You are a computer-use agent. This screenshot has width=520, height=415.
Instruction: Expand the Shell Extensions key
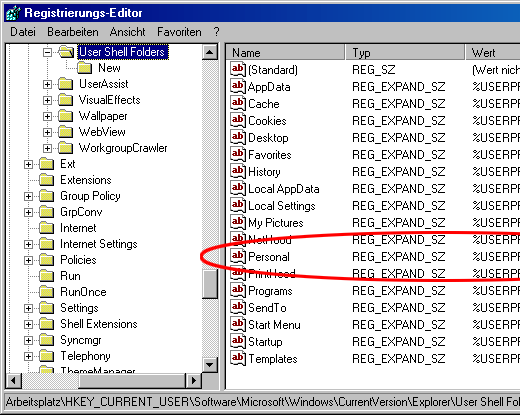pos(29,324)
